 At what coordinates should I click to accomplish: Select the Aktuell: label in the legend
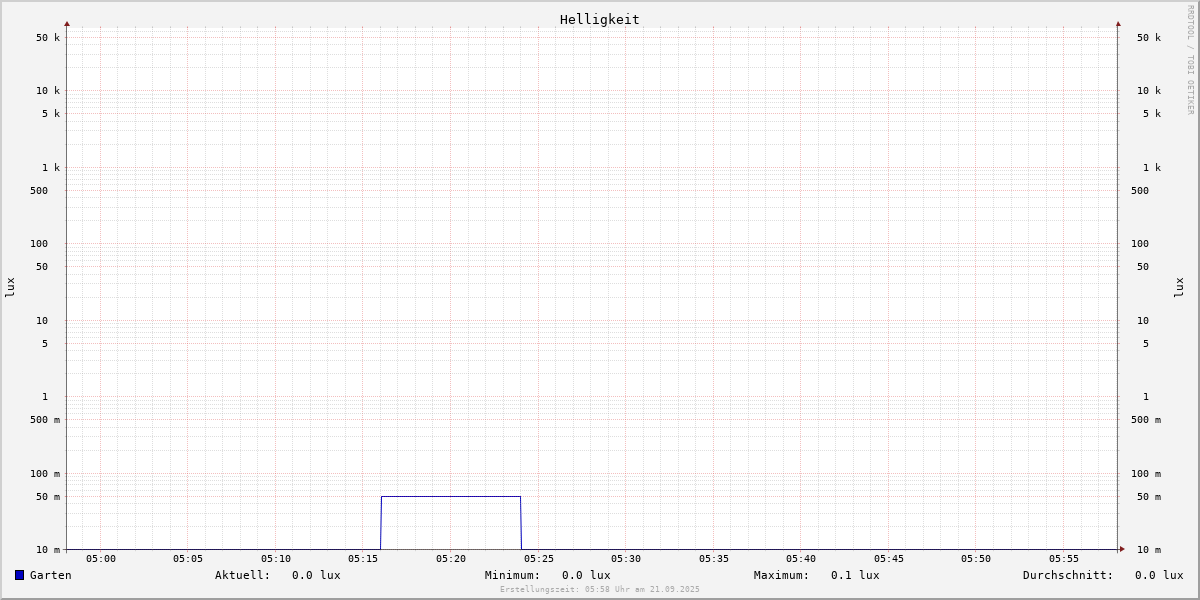(243, 575)
